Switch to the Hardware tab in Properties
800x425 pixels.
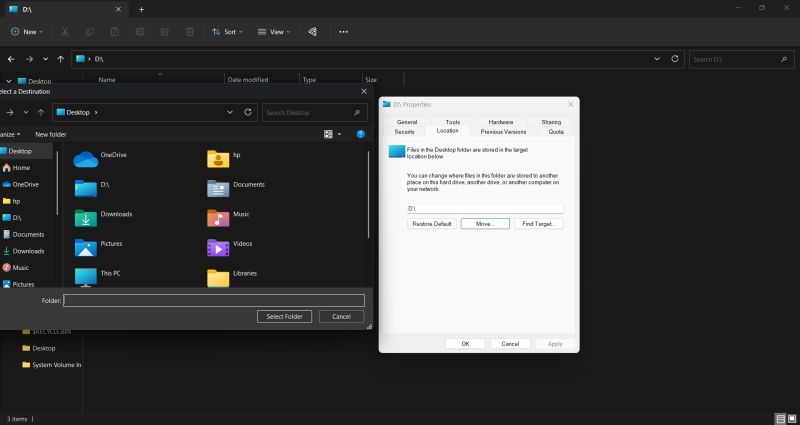coord(501,122)
